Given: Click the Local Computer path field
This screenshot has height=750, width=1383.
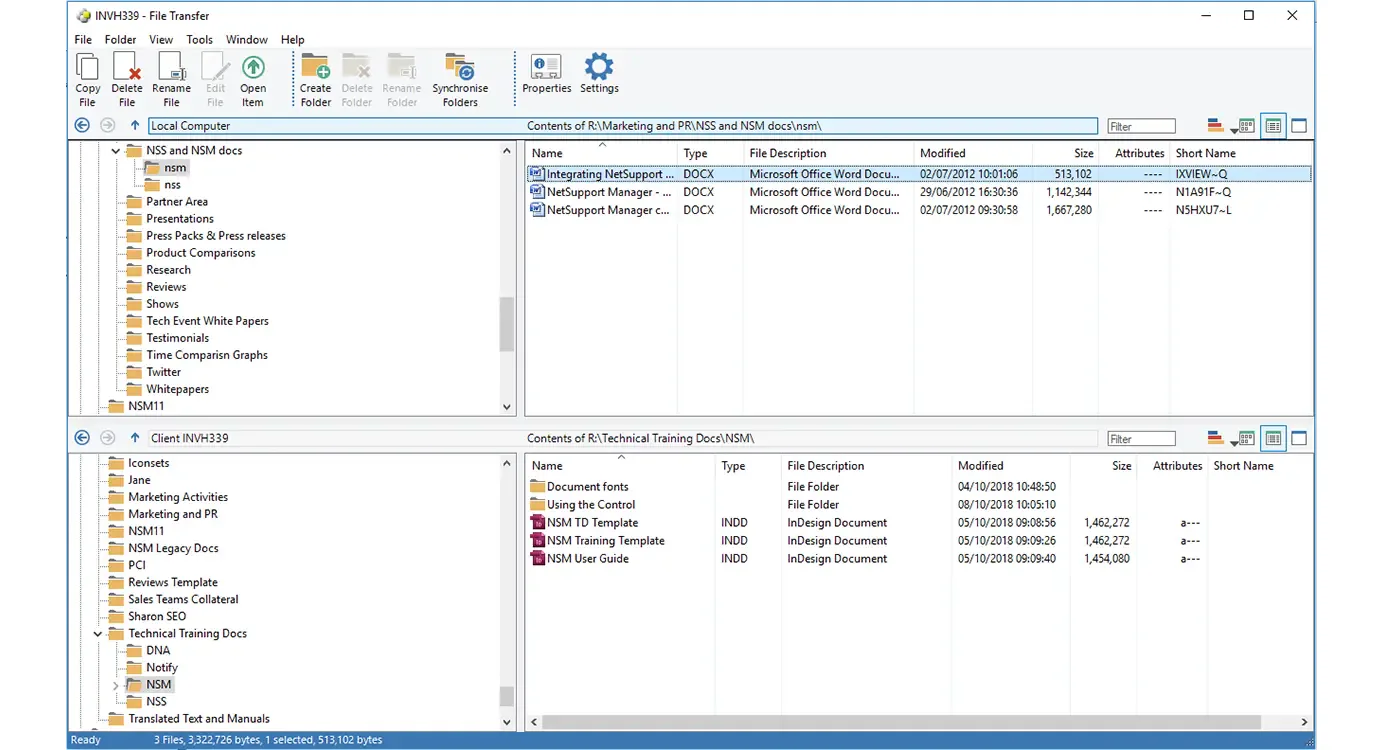Looking at the screenshot, I should tap(622, 126).
